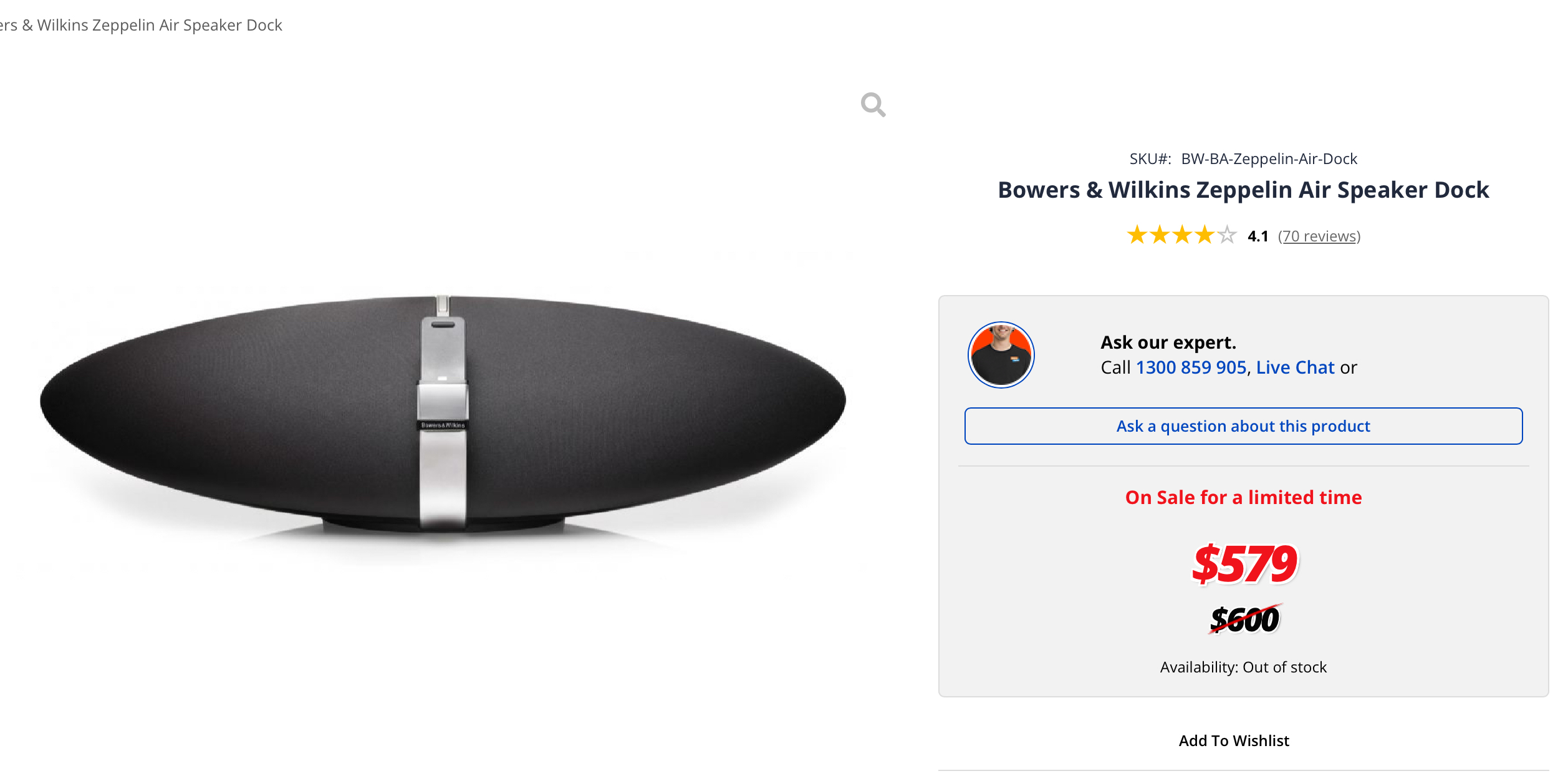Click the first gold rating star
The width and height of the screenshot is (1568, 781).
(1137, 235)
